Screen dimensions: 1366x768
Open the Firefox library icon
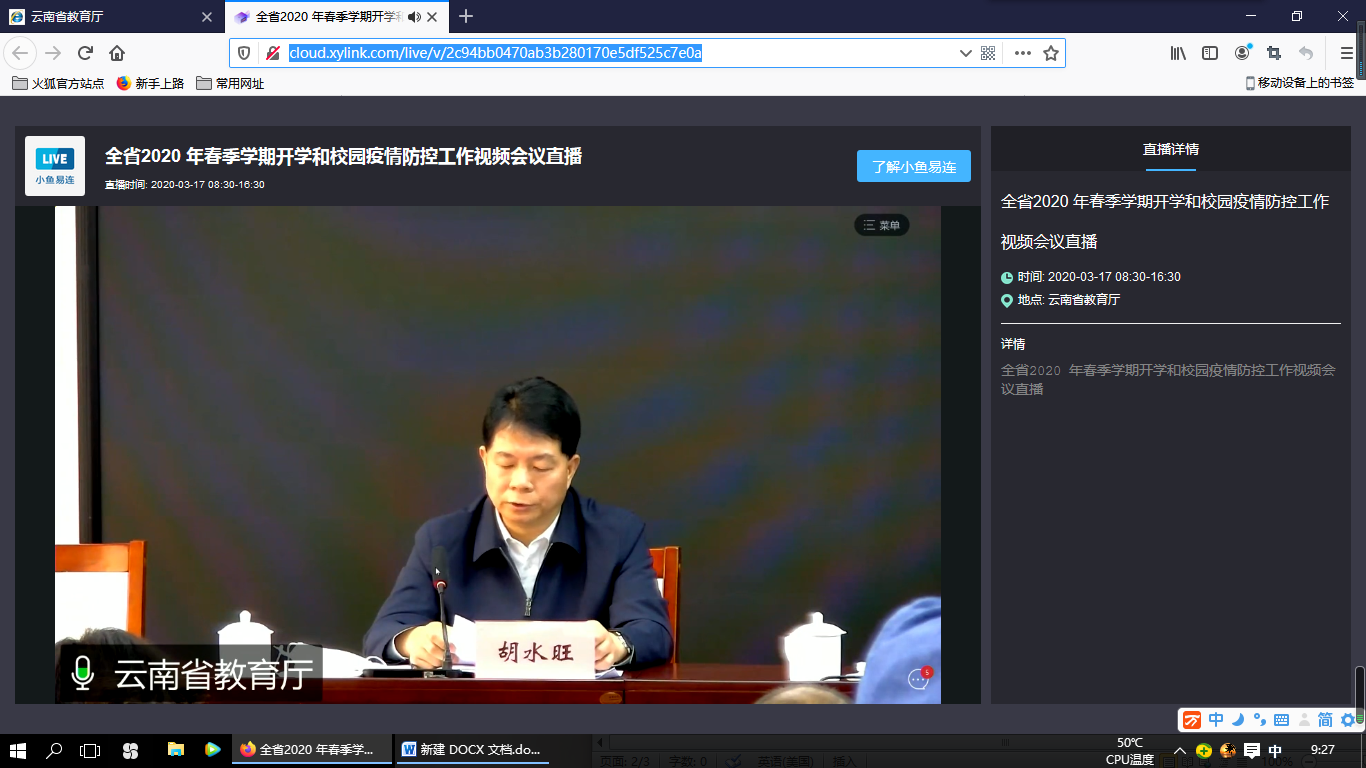1178,53
